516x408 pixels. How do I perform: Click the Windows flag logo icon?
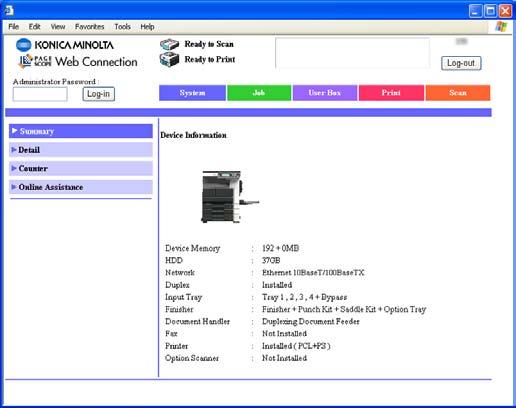click(x=501, y=27)
